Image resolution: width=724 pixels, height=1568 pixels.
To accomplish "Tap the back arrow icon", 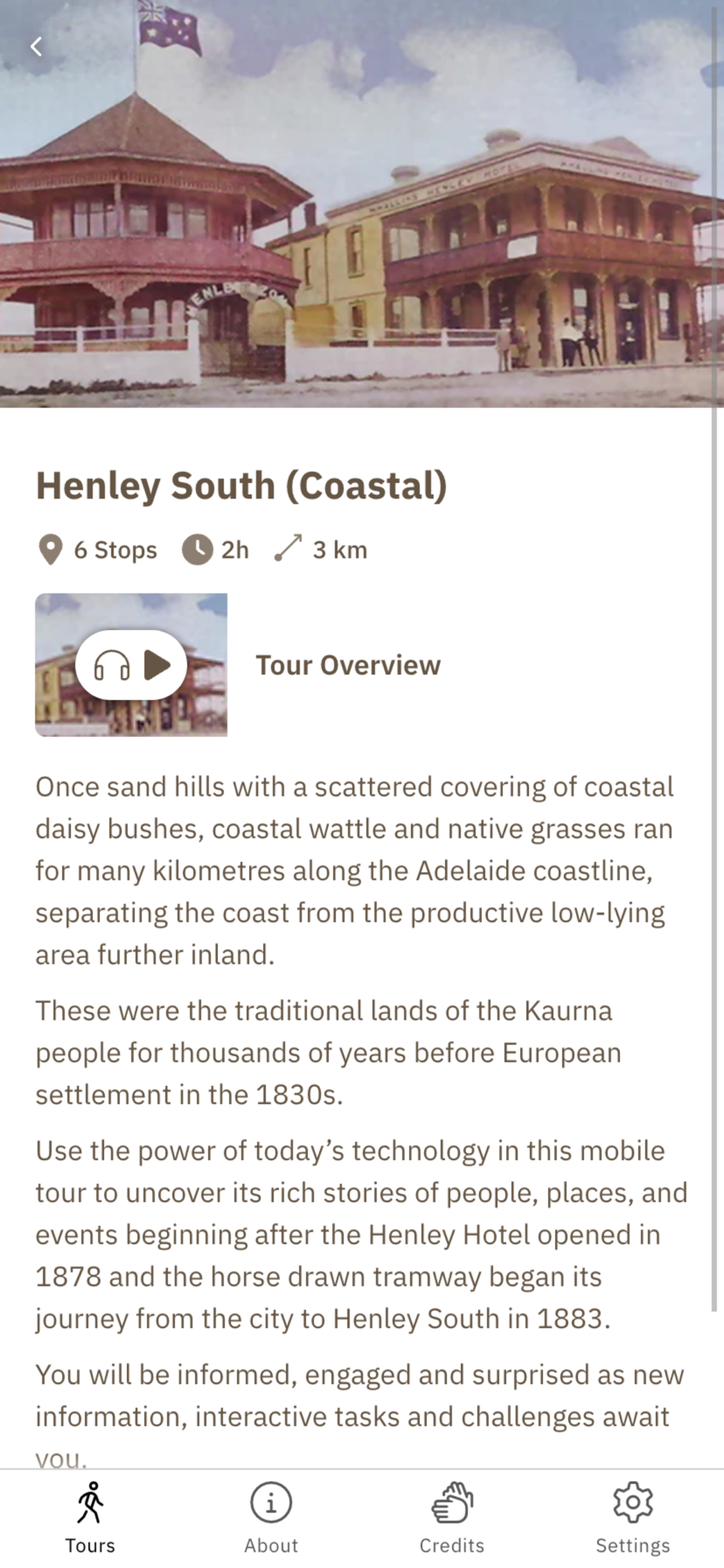I will coord(36,47).
